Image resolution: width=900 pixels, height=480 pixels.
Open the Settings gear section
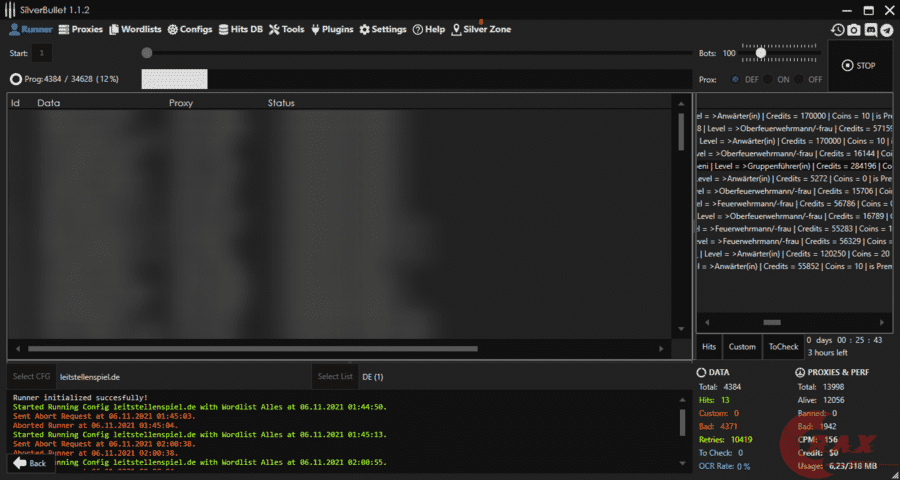tap(383, 29)
